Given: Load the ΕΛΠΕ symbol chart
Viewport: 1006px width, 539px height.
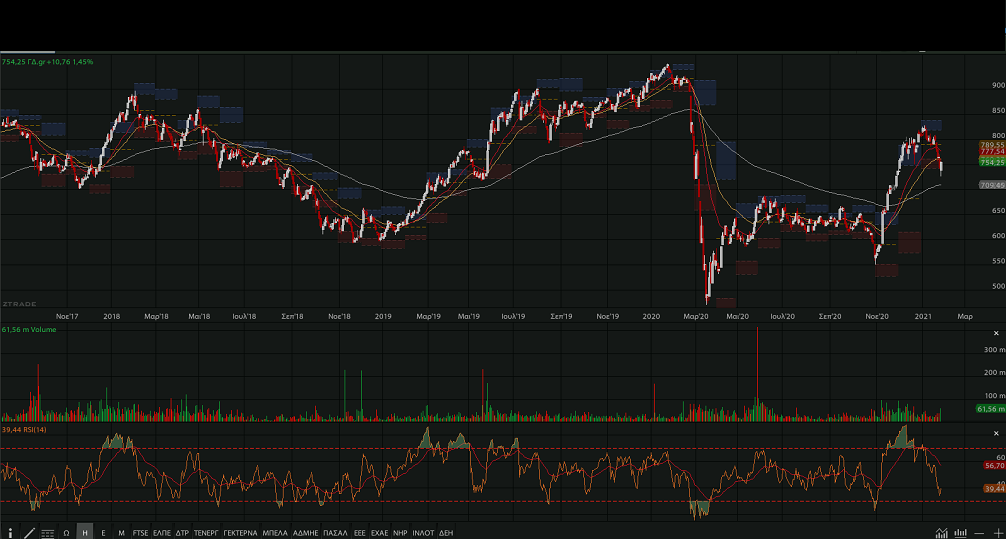Looking at the screenshot, I should tap(162, 533).
